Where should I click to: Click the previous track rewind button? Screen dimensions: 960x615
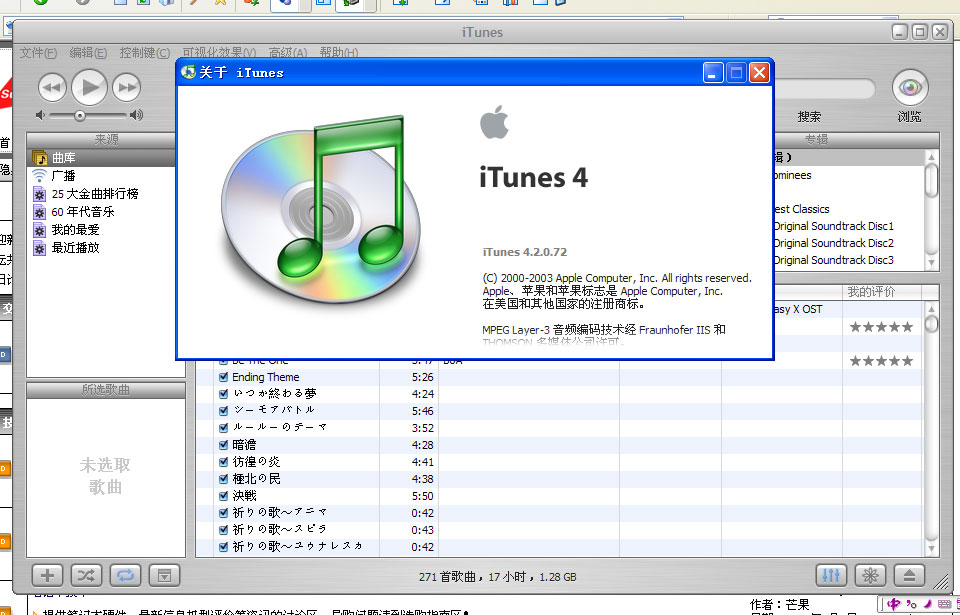[x=52, y=88]
